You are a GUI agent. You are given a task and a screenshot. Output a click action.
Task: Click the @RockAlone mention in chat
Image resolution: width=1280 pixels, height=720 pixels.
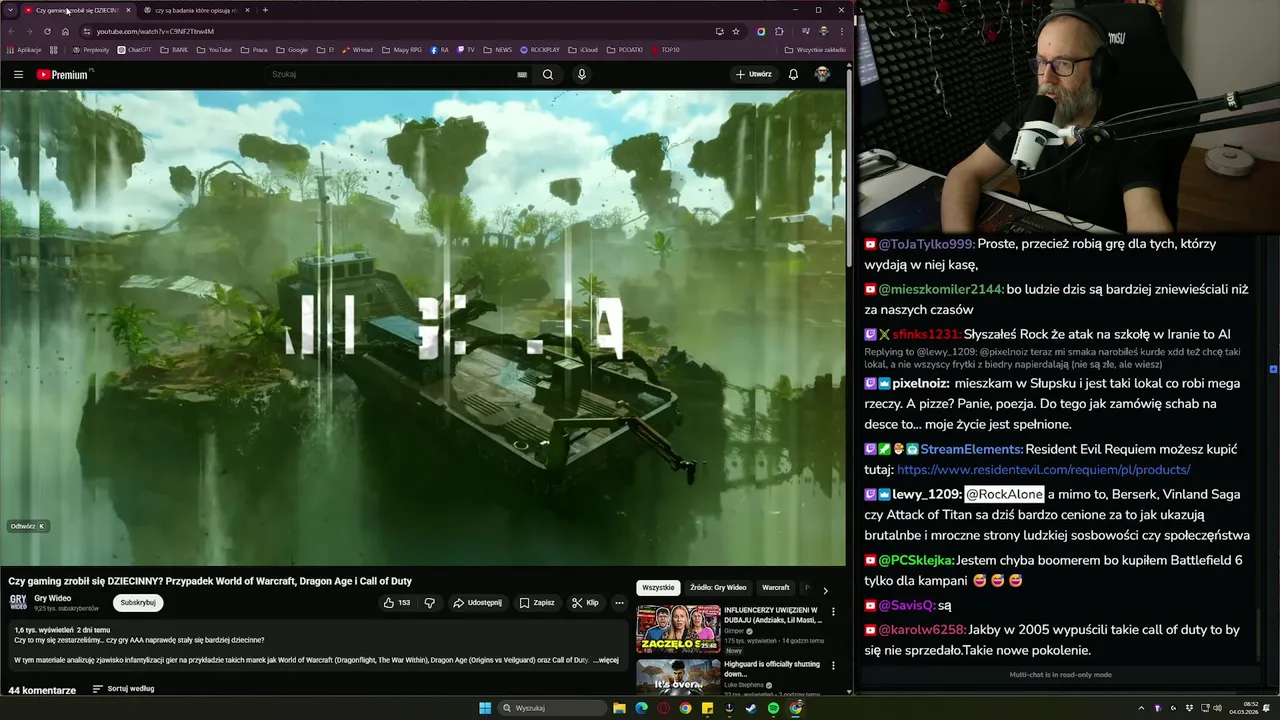pyautogui.click(x=1004, y=494)
